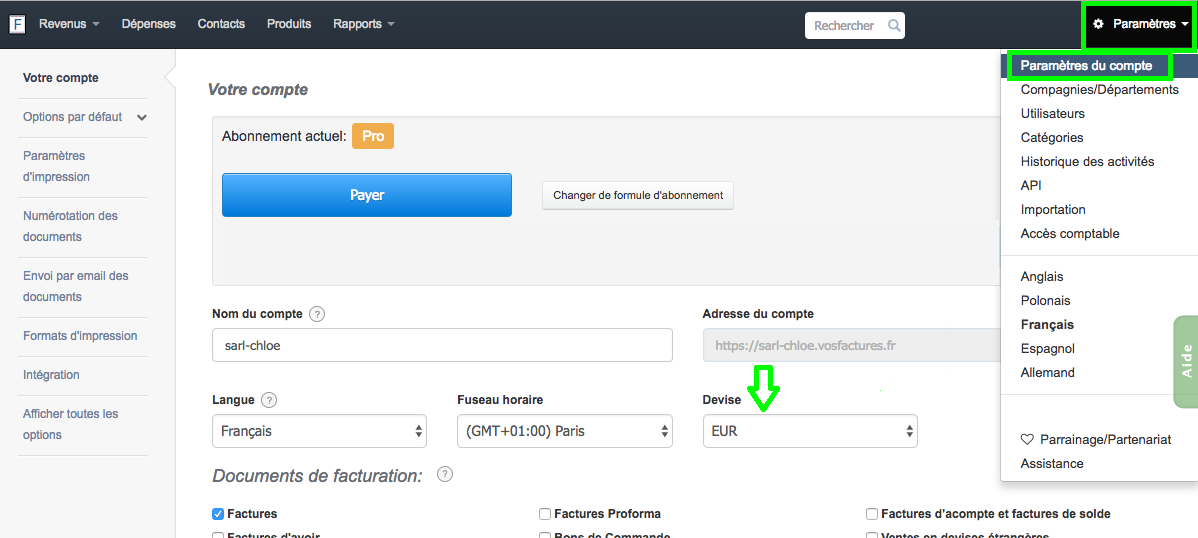Enable the Factures Proforma checkbox
The image size is (1198, 538).
click(x=545, y=514)
